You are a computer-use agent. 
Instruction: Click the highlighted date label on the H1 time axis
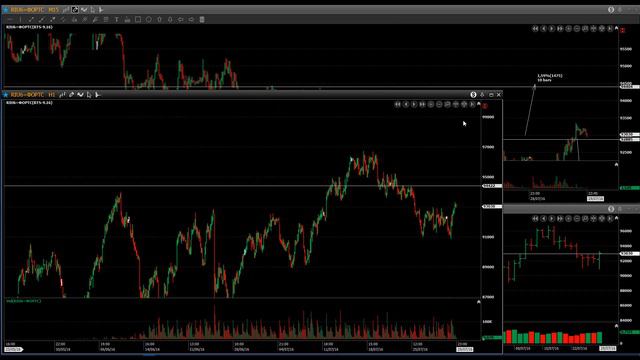[x=465, y=349]
